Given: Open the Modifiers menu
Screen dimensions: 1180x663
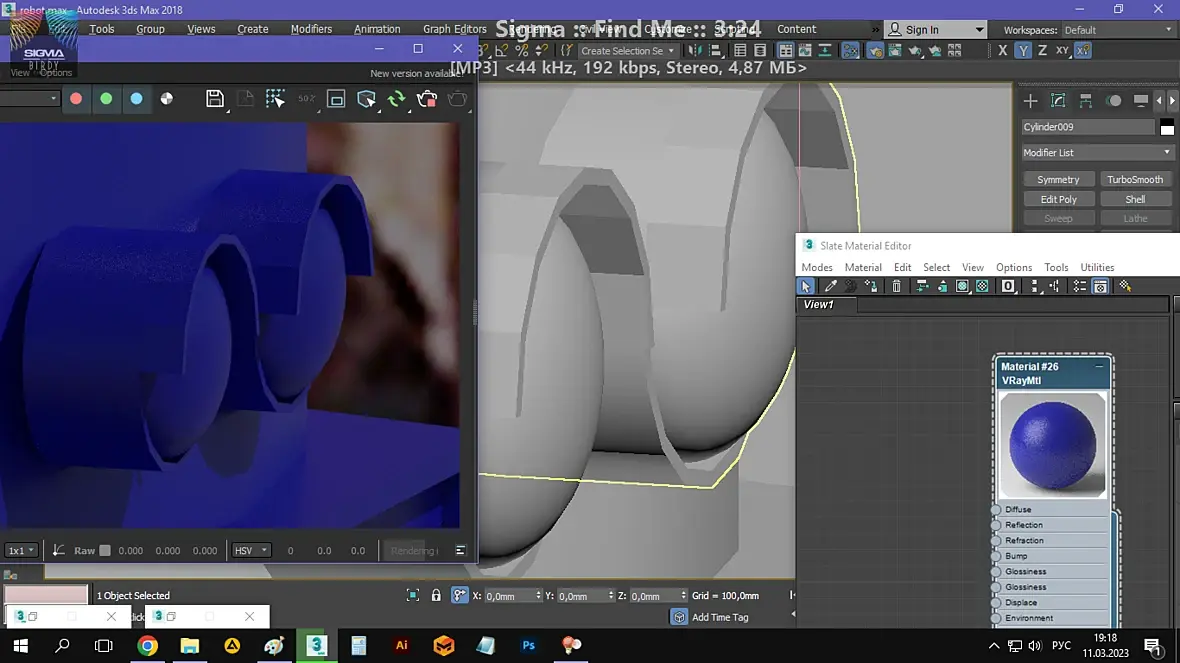Looking at the screenshot, I should (311, 29).
